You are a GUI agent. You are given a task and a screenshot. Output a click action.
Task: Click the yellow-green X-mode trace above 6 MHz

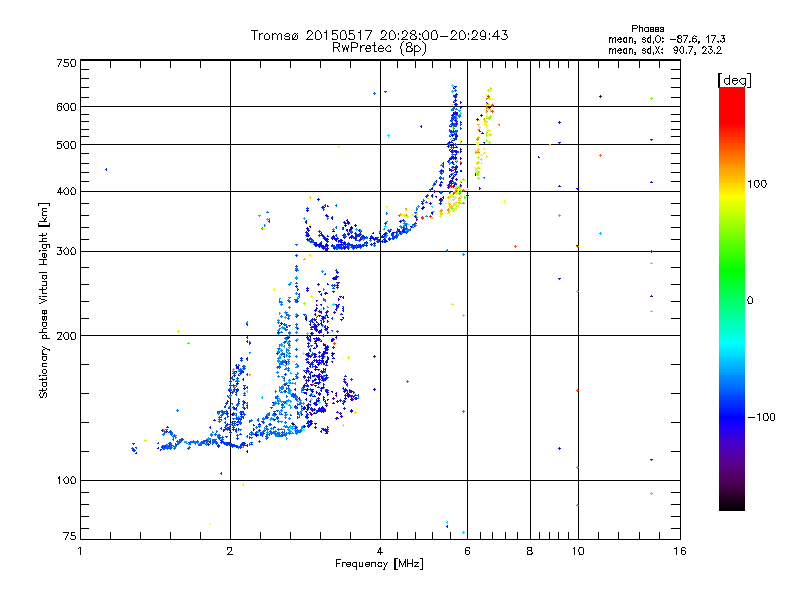484,134
